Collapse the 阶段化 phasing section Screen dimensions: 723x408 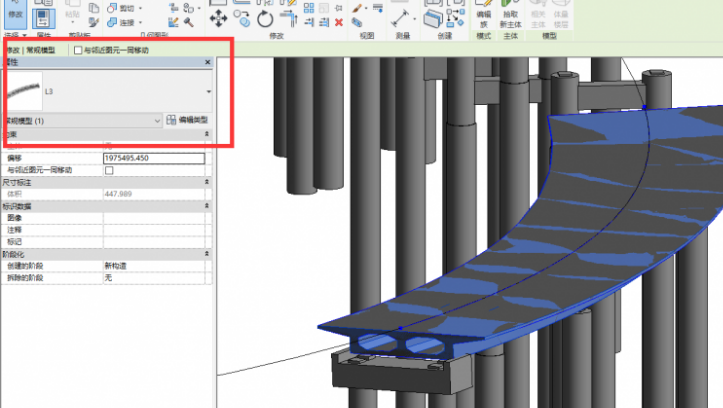(x=207, y=254)
